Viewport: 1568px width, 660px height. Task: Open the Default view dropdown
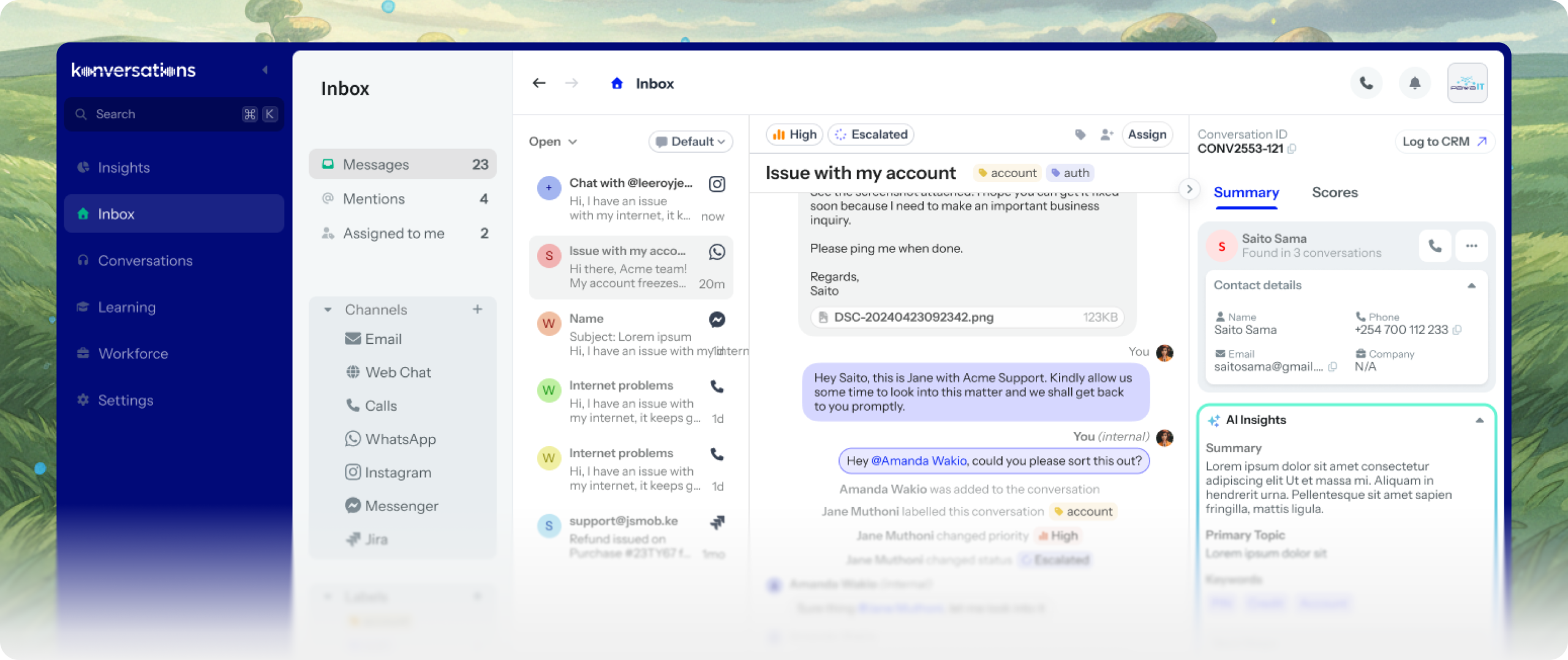tap(690, 142)
